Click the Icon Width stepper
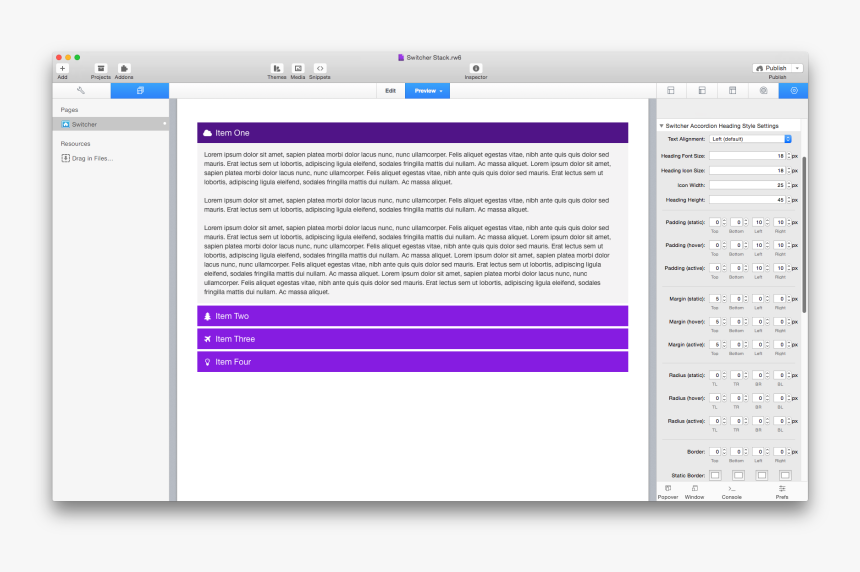Image resolution: width=860 pixels, height=572 pixels. click(789, 185)
